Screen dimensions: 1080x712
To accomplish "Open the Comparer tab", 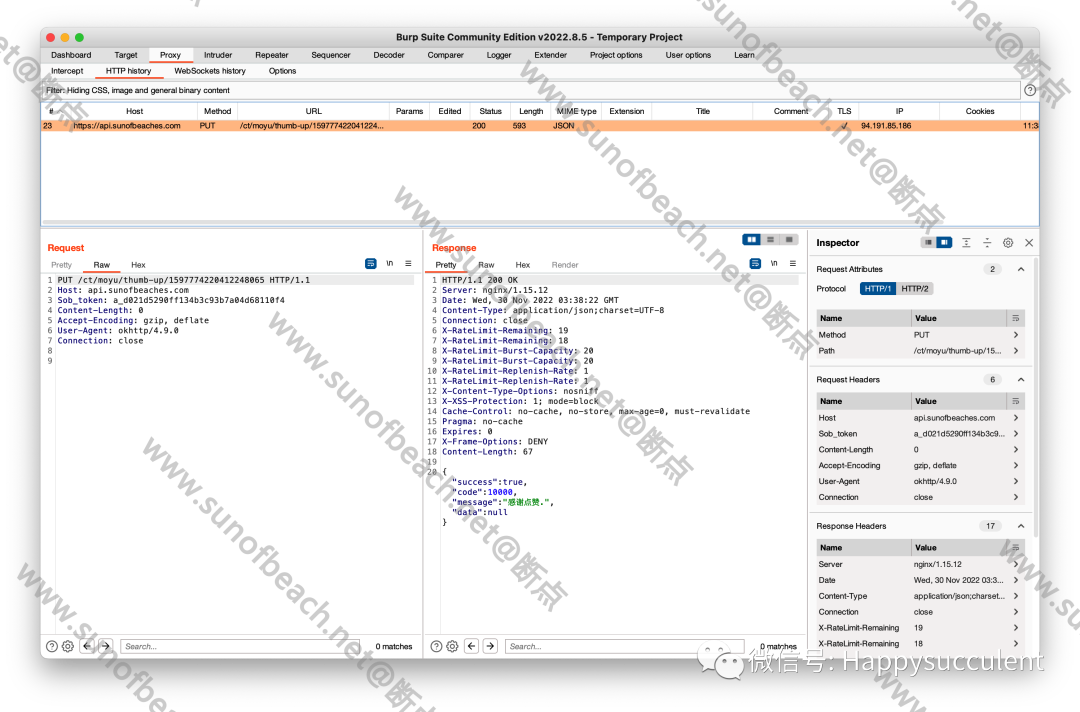I will [445, 55].
